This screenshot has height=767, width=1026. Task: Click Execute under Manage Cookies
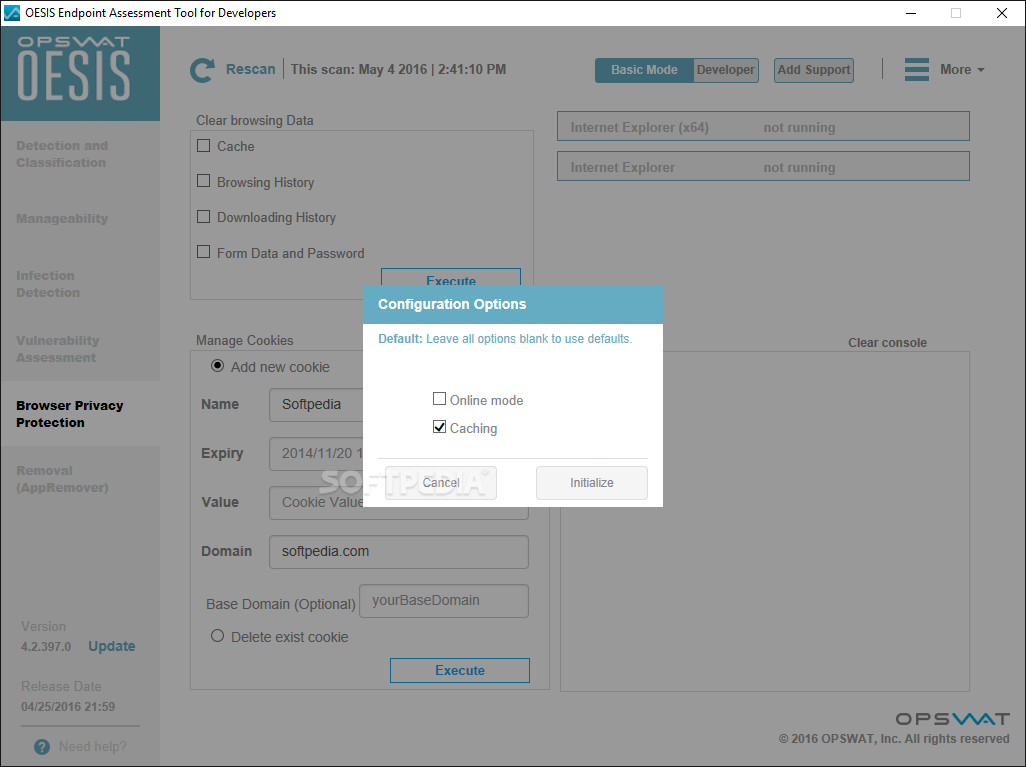pos(459,670)
